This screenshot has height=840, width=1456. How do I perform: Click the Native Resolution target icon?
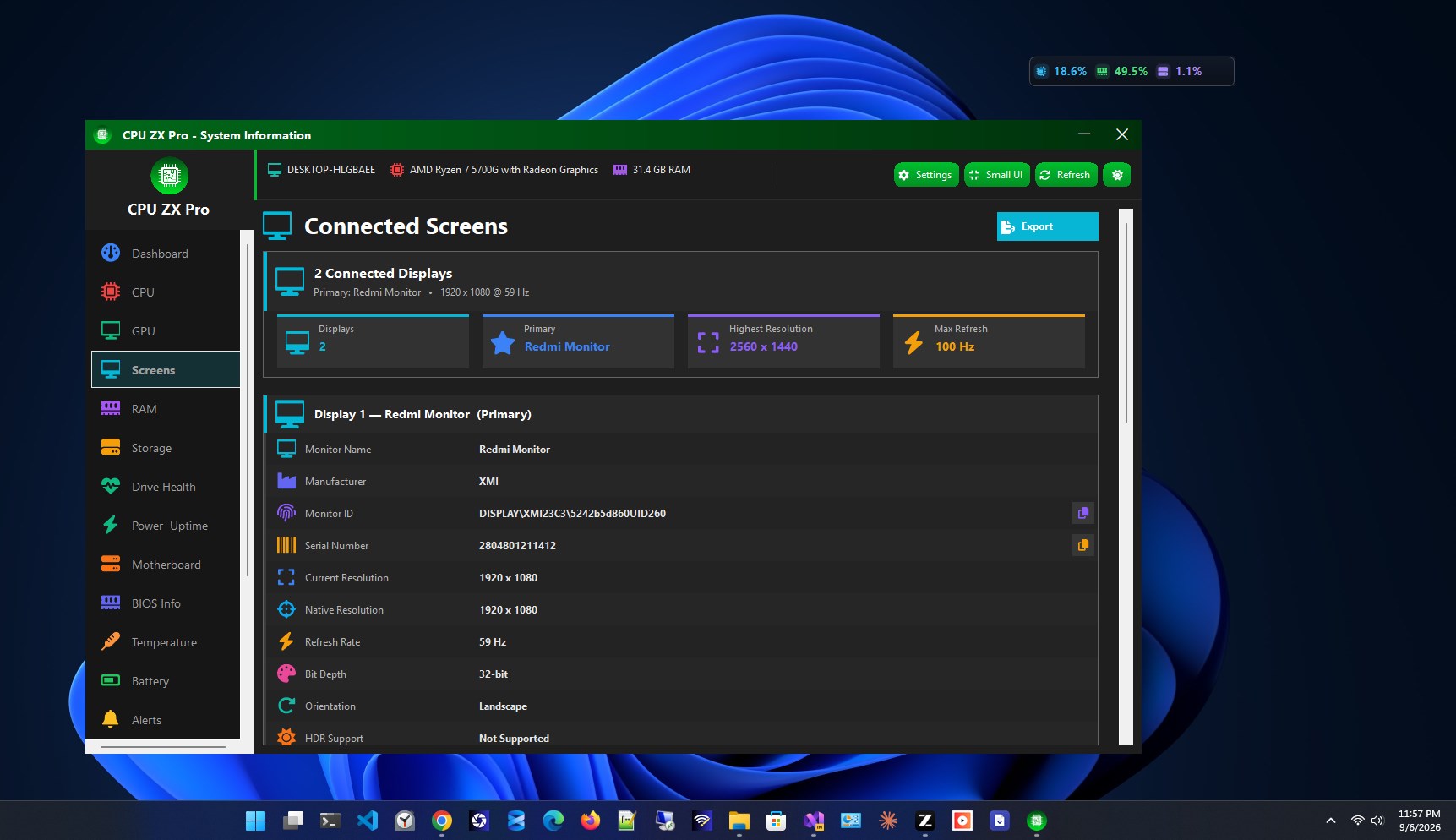tap(286, 609)
